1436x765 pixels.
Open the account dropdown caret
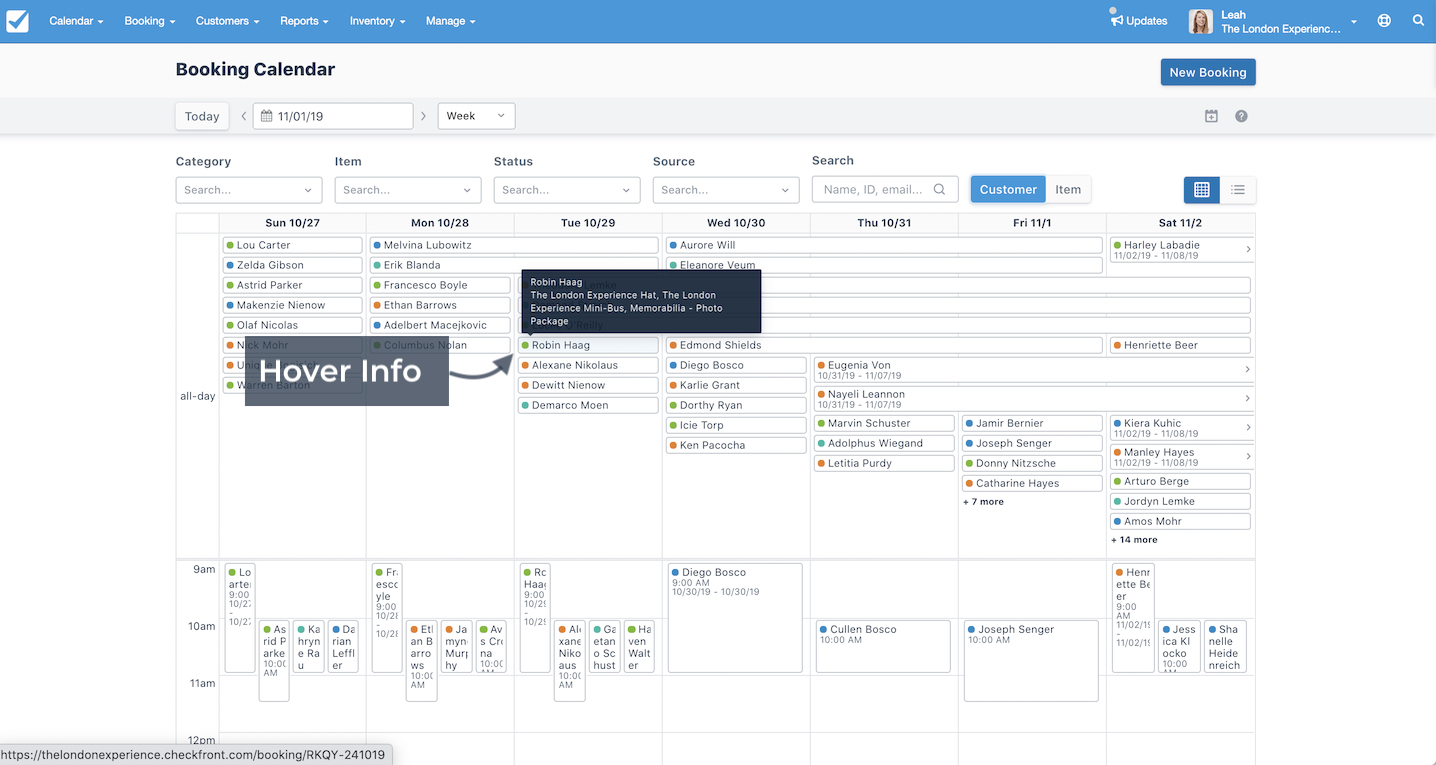1354,21
